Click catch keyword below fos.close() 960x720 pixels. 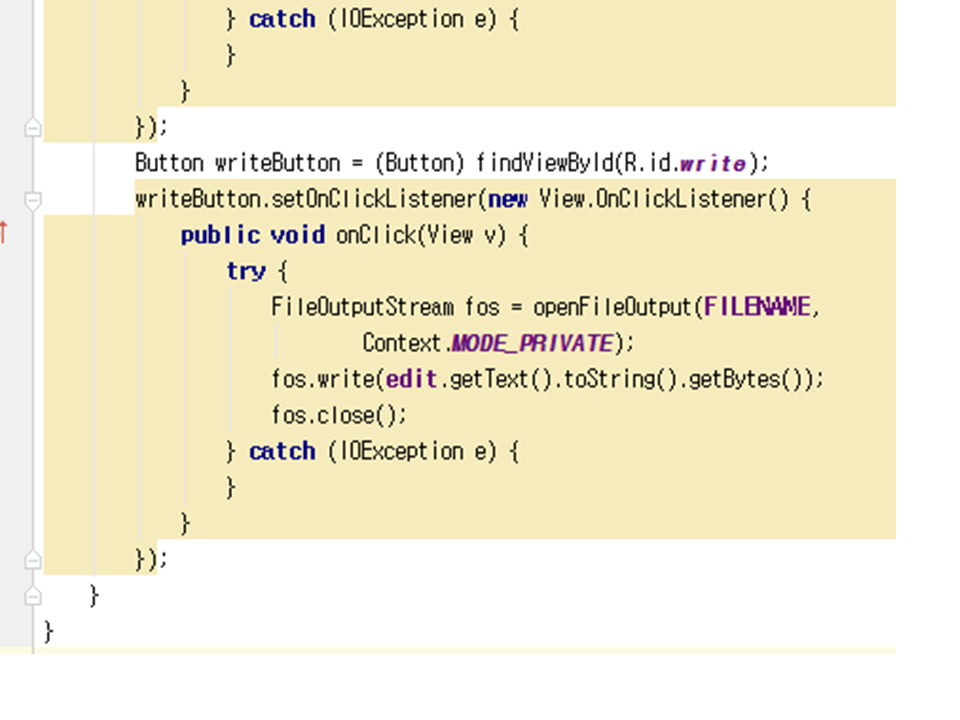coord(282,451)
